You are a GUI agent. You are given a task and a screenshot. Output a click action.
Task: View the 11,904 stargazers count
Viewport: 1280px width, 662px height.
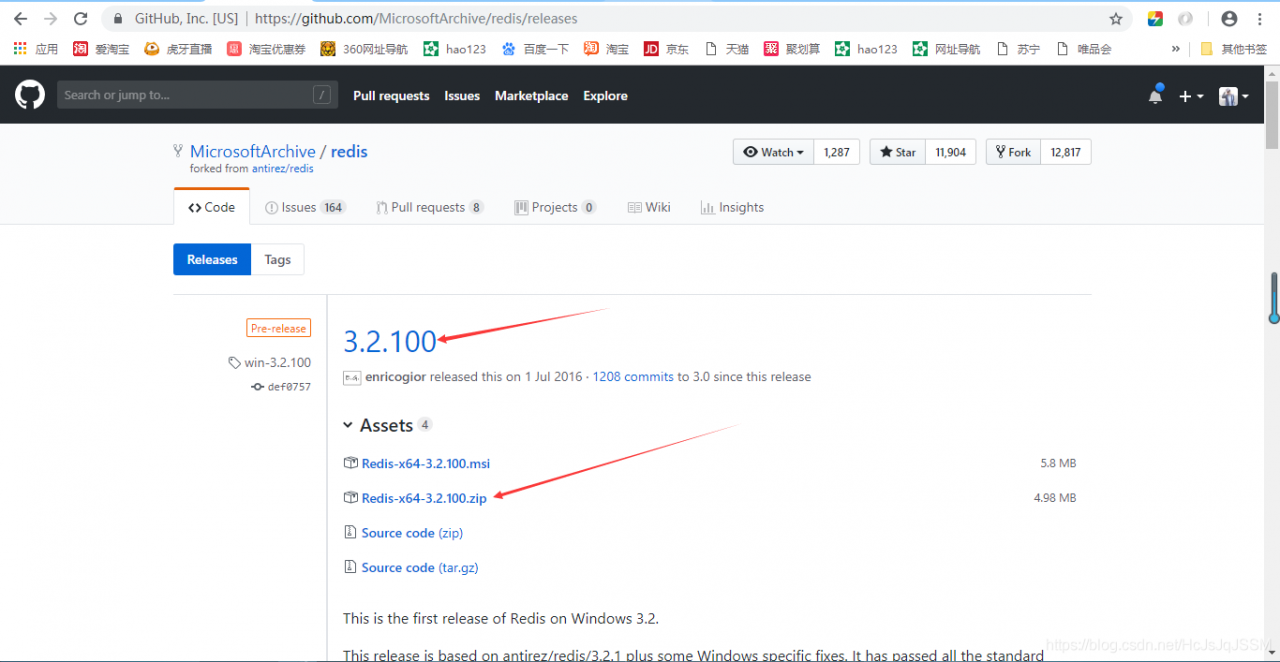pos(951,152)
